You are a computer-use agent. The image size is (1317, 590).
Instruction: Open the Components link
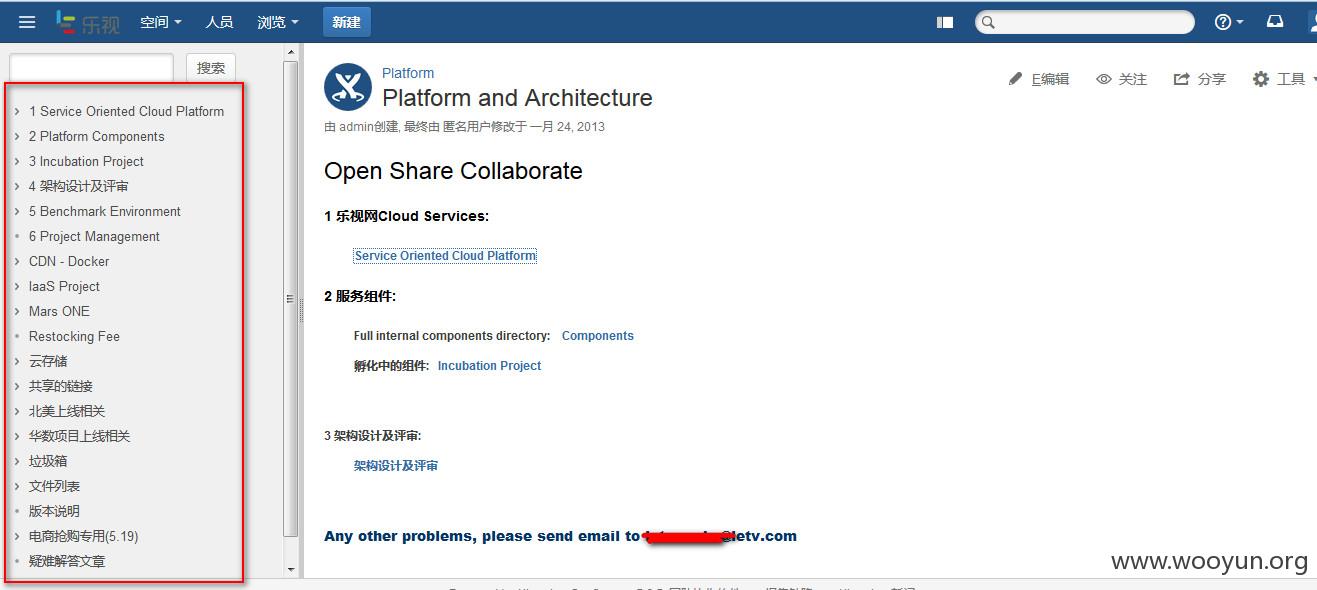click(598, 336)
